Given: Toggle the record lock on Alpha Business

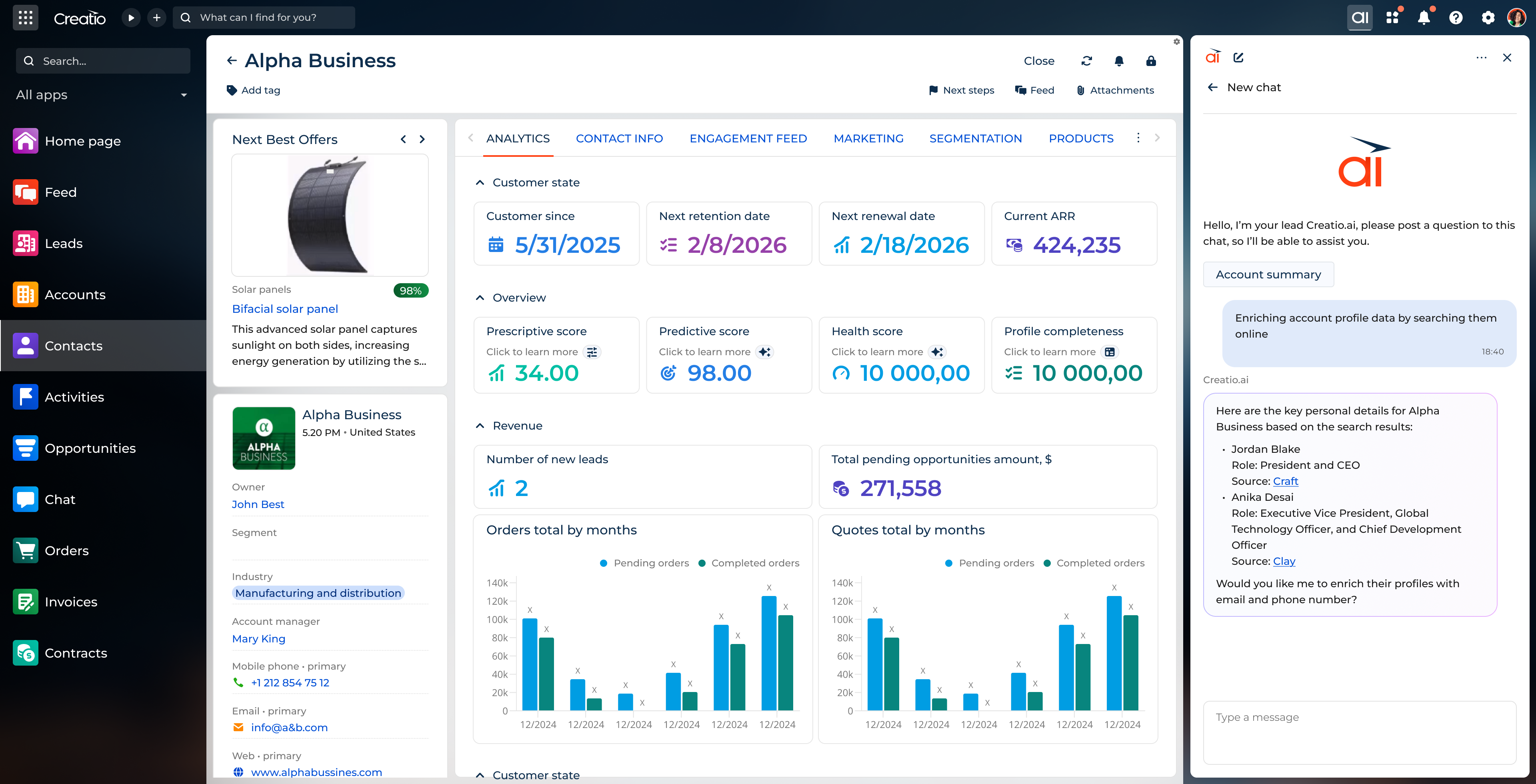Looking at the screenshot, I should (1151, 61).
